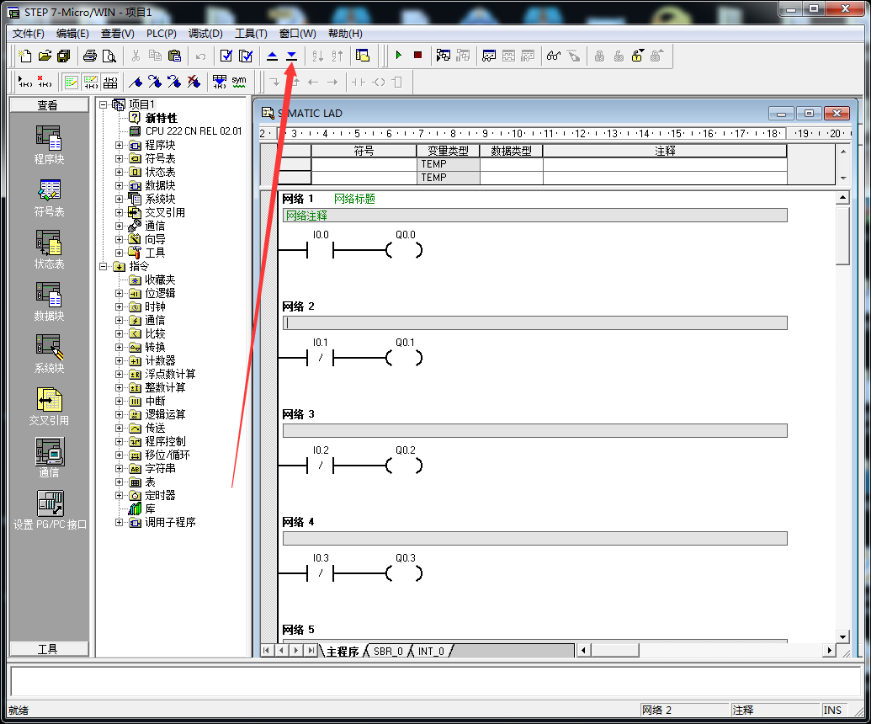Click the print icon in toolbar
Viewport: 872px width, 724px height.
[x=90, y=56]
